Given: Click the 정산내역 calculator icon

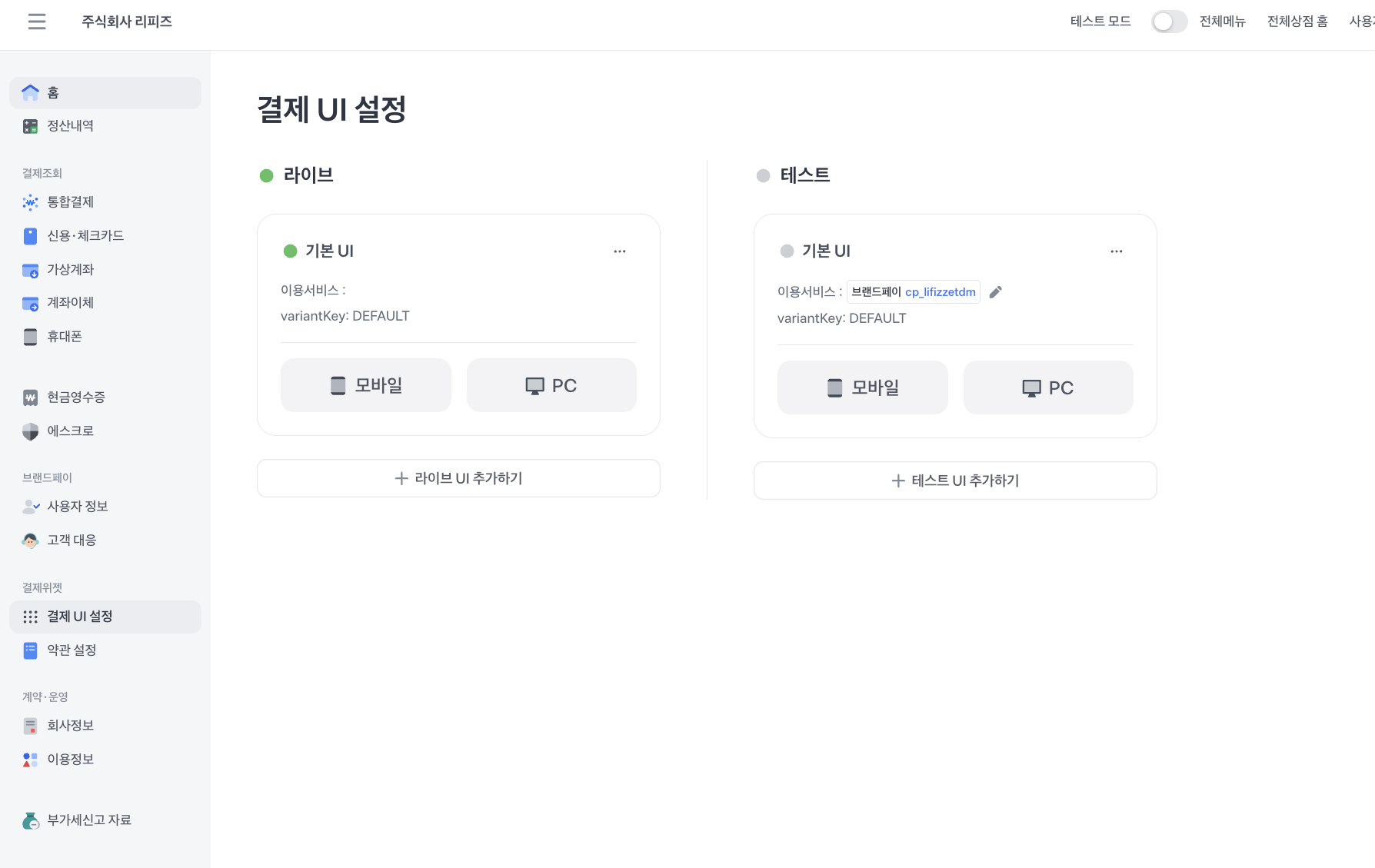Looking at the screenshot, I should (x=30, y=126).
